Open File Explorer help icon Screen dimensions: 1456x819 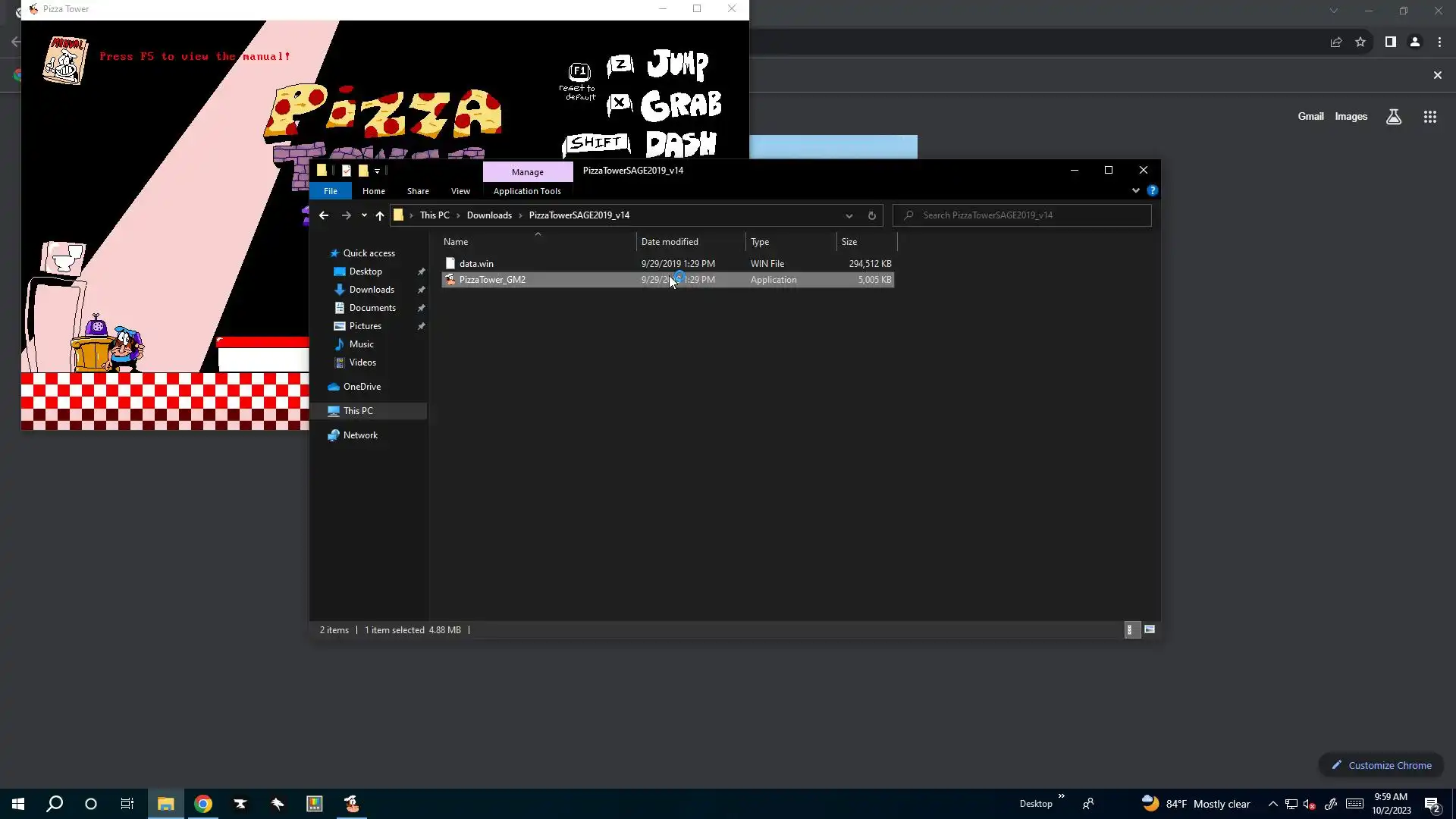(1152, 190)
